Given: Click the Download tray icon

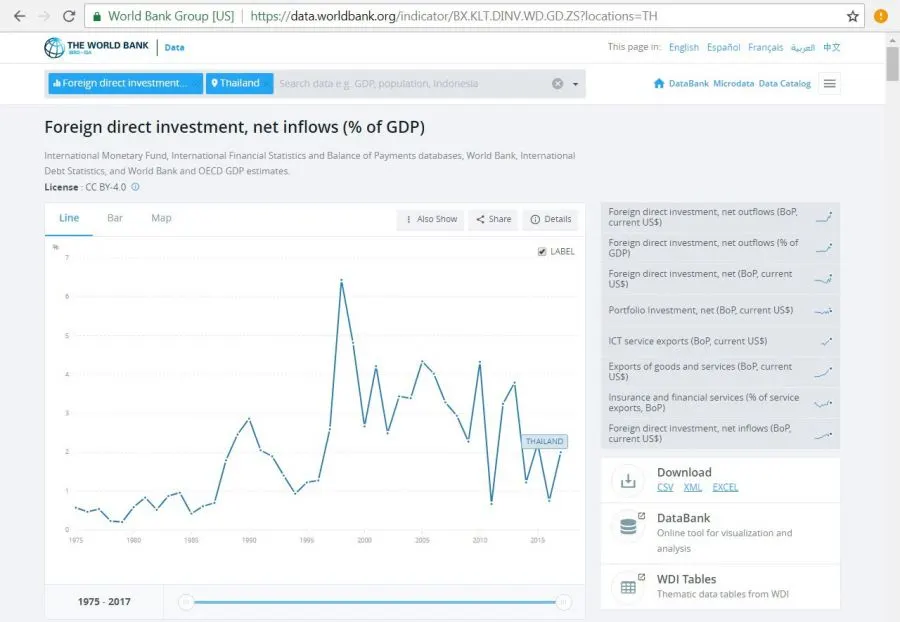Looking at the screenshot, I should (x=628, y=480).
